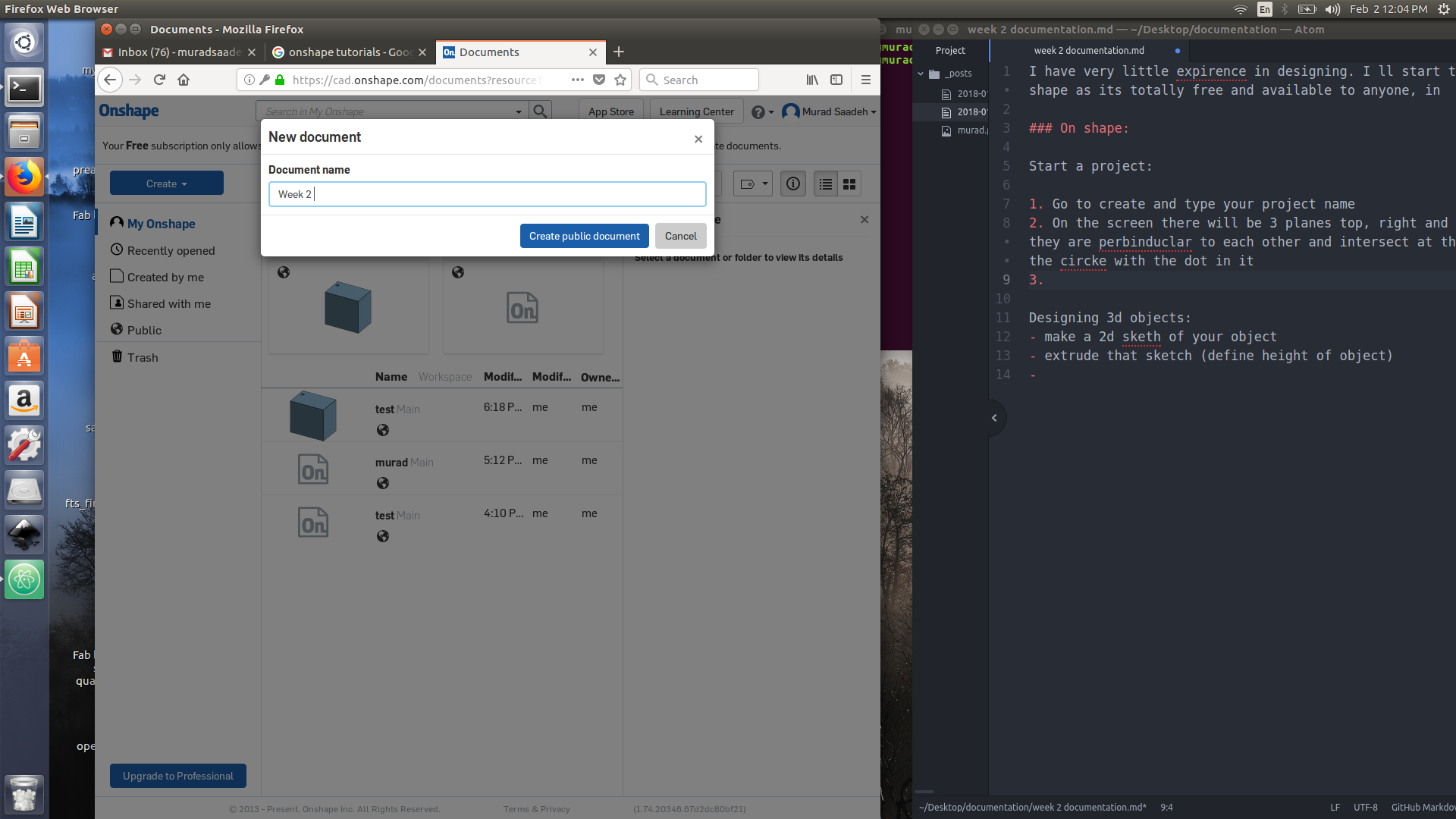
Task: Switch to onshape tutorials Google tab
Action: (x=350, y=52)
